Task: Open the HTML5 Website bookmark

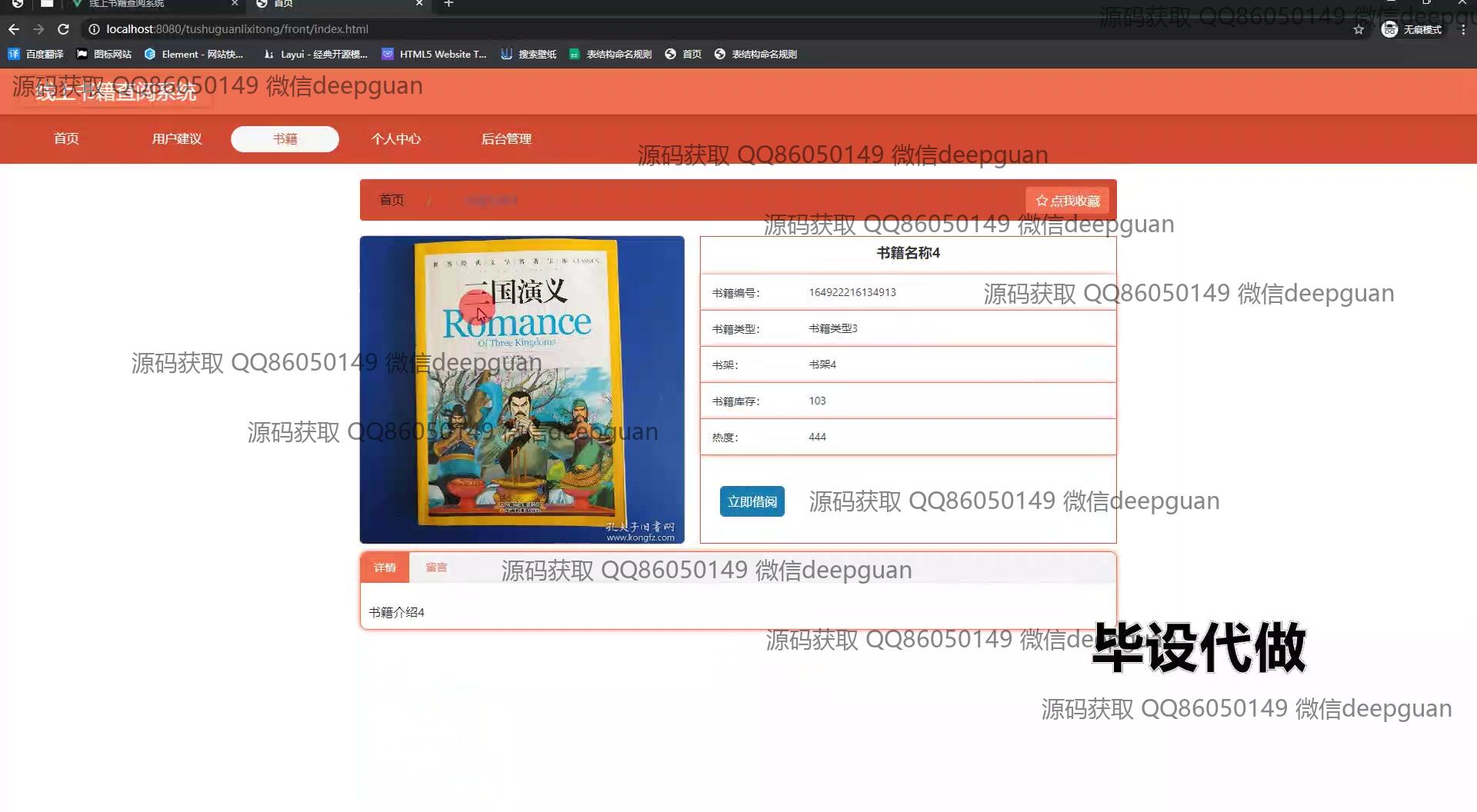Action: pos(435,54)
